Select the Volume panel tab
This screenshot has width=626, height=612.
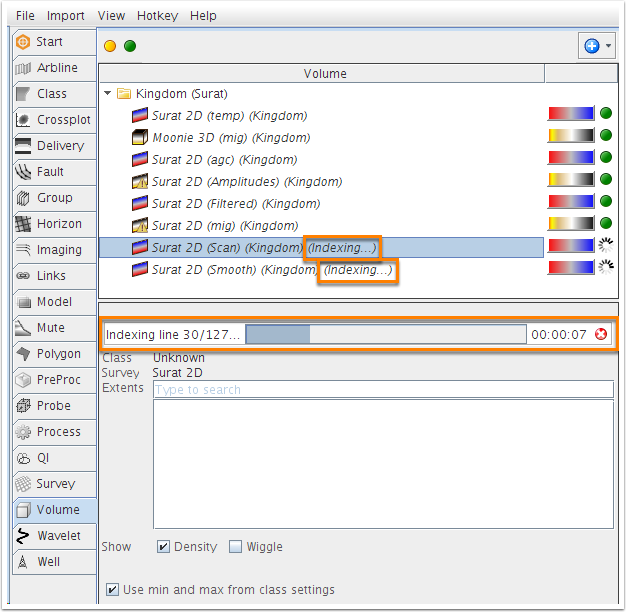point(54,510)
